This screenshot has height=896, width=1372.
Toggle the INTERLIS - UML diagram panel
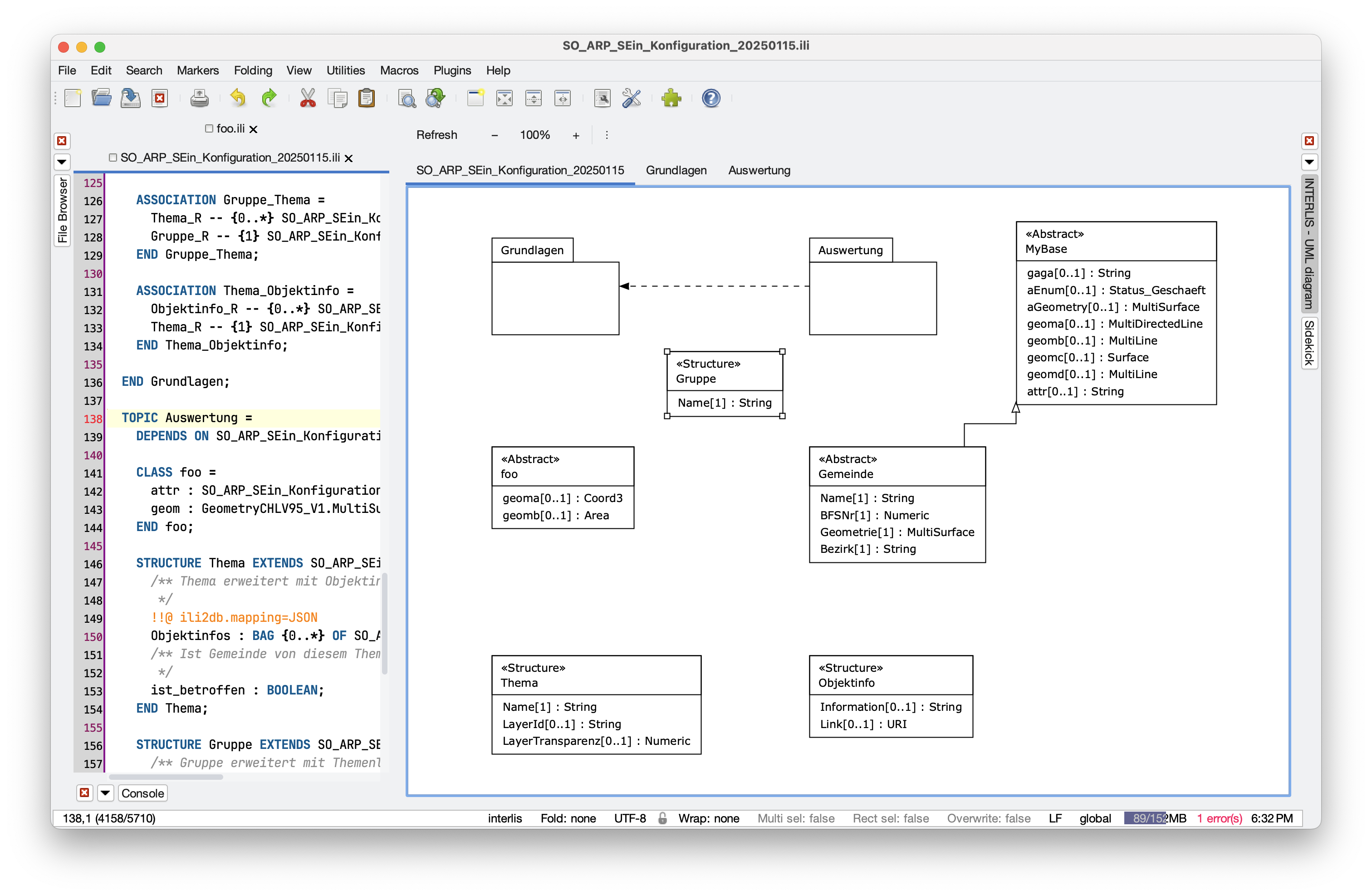pyautogui.click(x=1309, y=243)
